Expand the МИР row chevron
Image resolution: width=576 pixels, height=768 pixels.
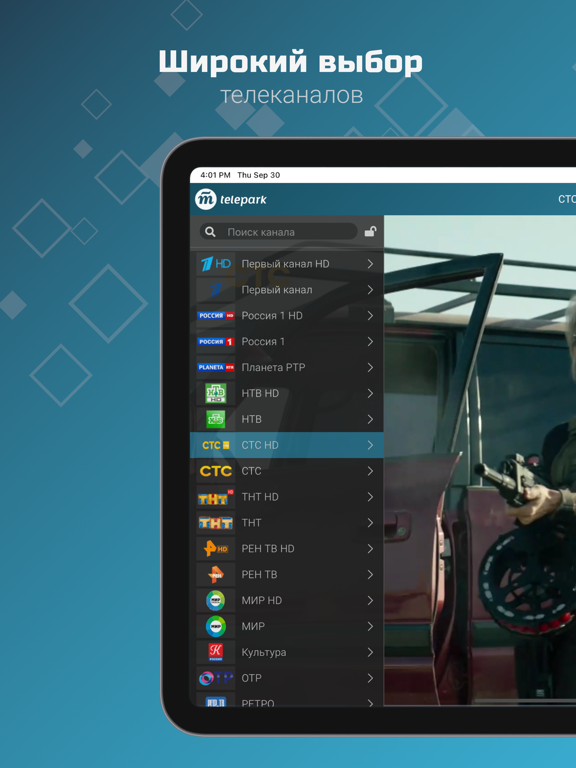[x=370, y=626]
